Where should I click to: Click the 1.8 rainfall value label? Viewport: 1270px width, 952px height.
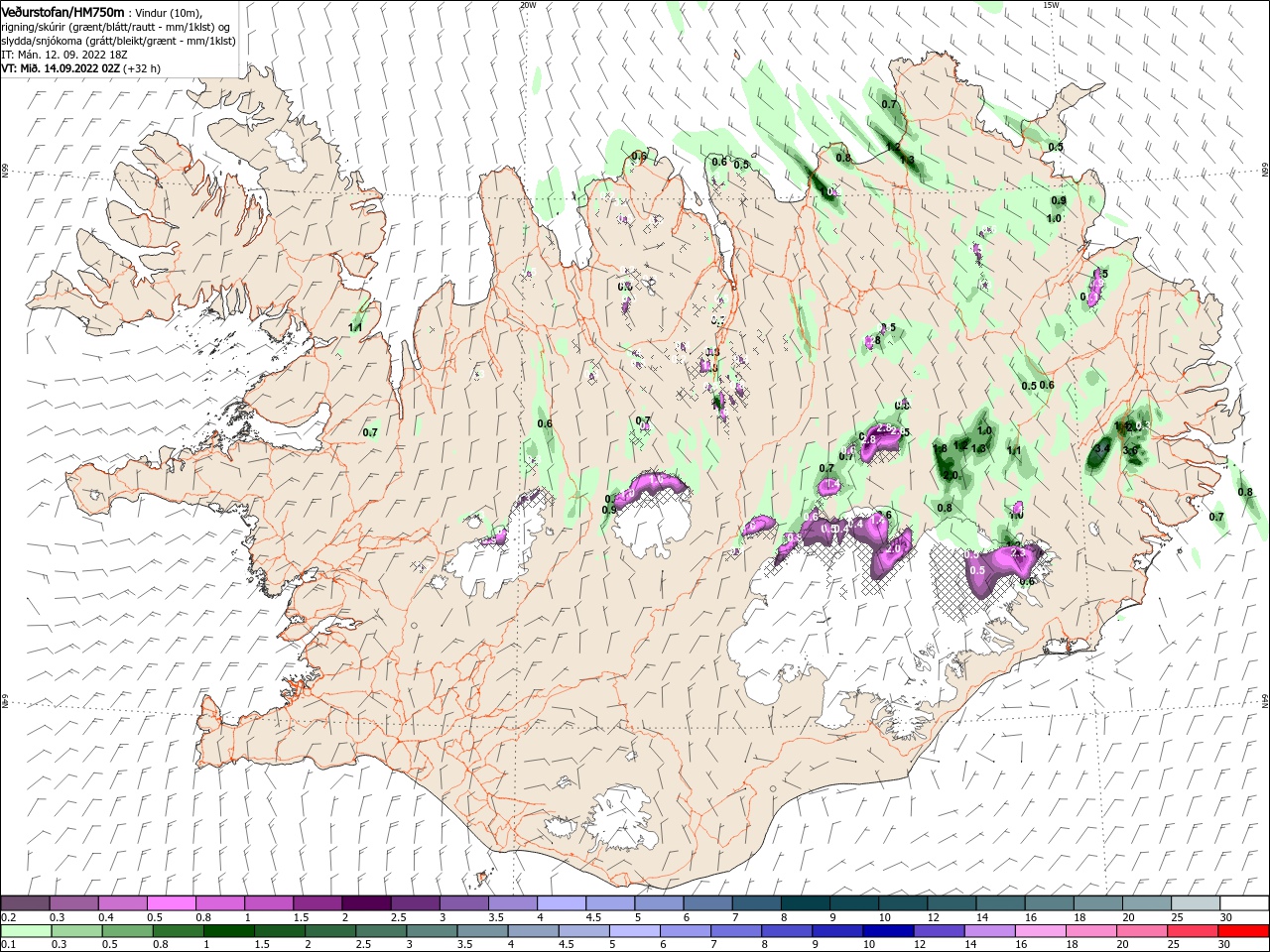(x=941, y=448)
